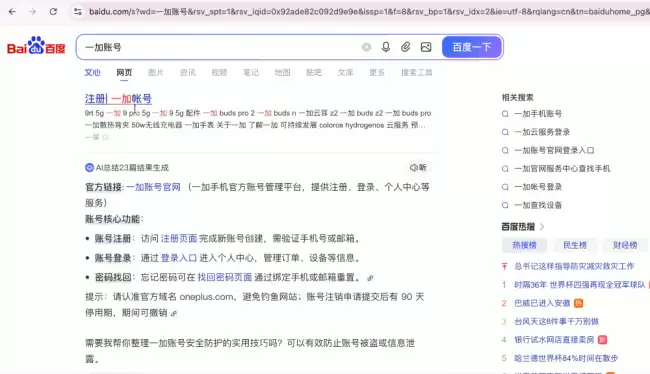Expand 百度热搜 with the chevron arrow

542,227
